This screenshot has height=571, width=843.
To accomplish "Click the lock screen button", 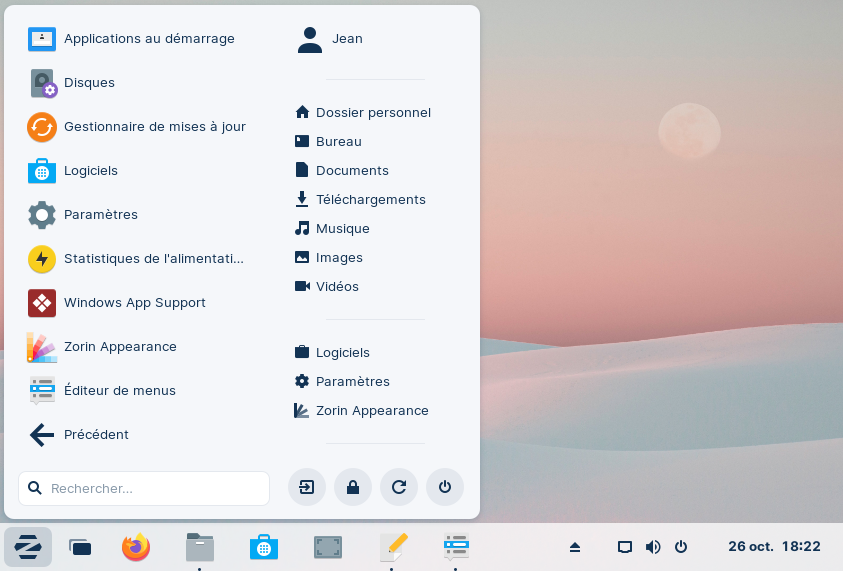I will pos(353,487).
